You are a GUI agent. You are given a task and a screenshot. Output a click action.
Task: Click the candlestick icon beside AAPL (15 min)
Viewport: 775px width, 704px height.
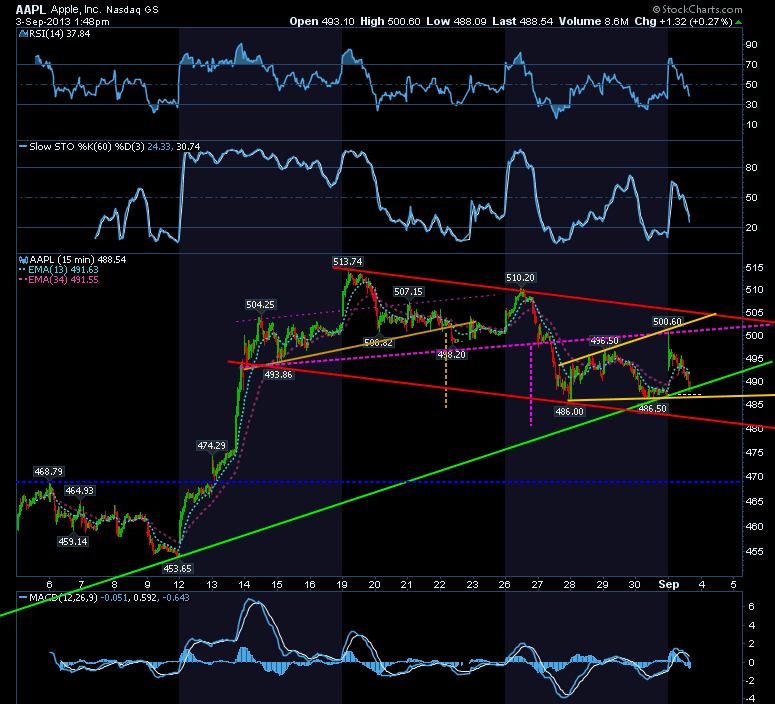click(x=23, y=260)
